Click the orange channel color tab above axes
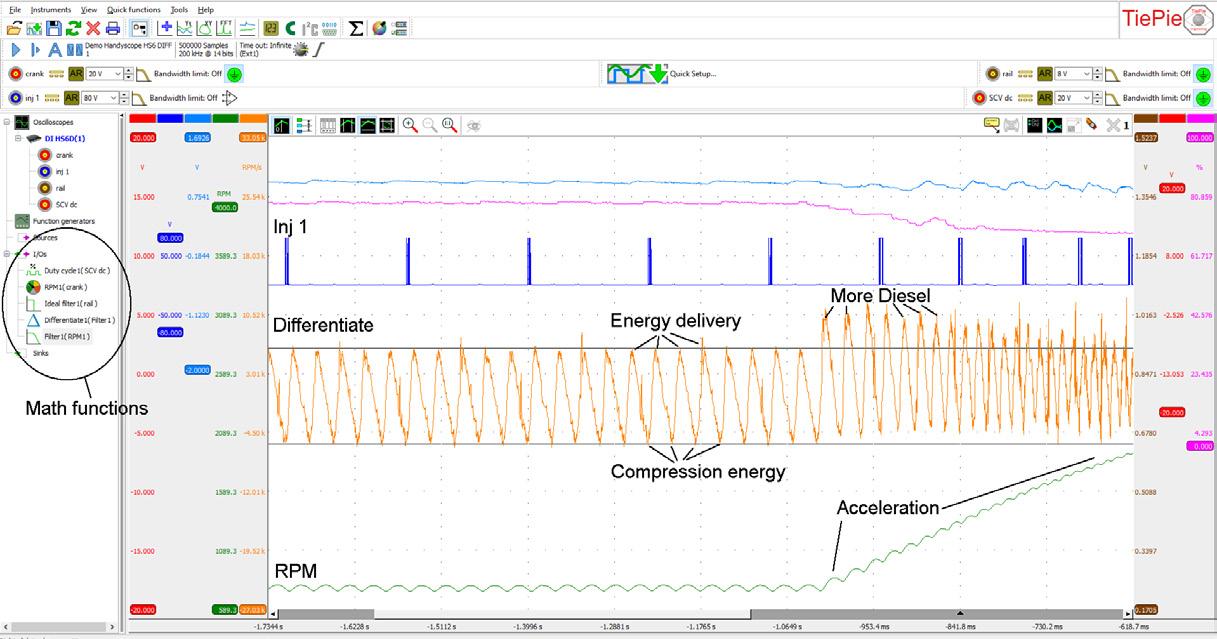Screen dimensions: 1217x639 (x=254, y=119)
